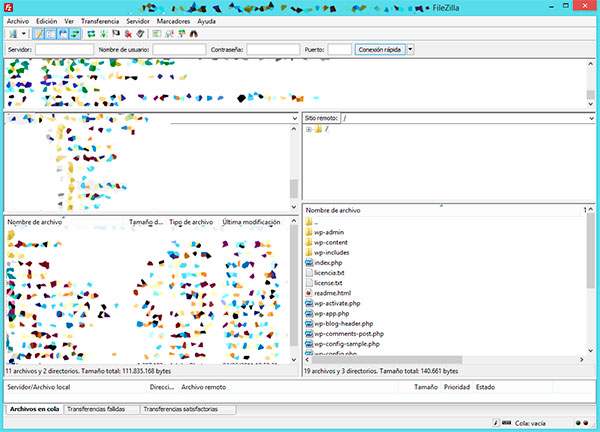The height and width of the screenshot is (432, 600).
Task: Open the Sitio remoto path dropdown
Action: (591, 118)
